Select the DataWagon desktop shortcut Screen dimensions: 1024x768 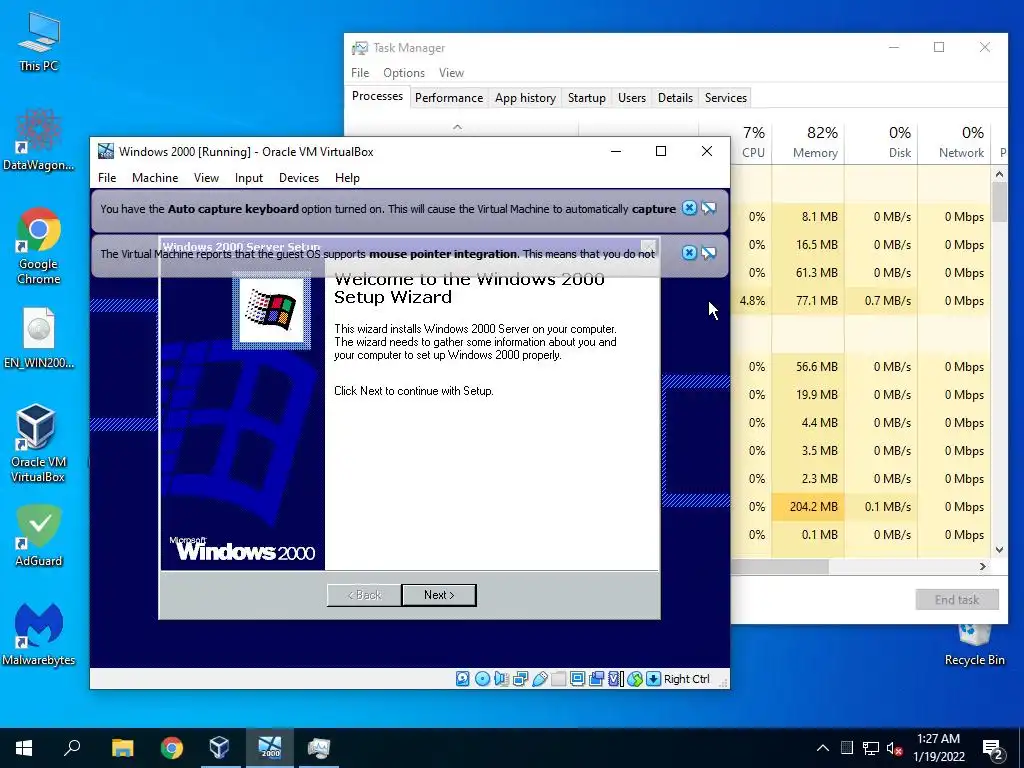(39, 140)
